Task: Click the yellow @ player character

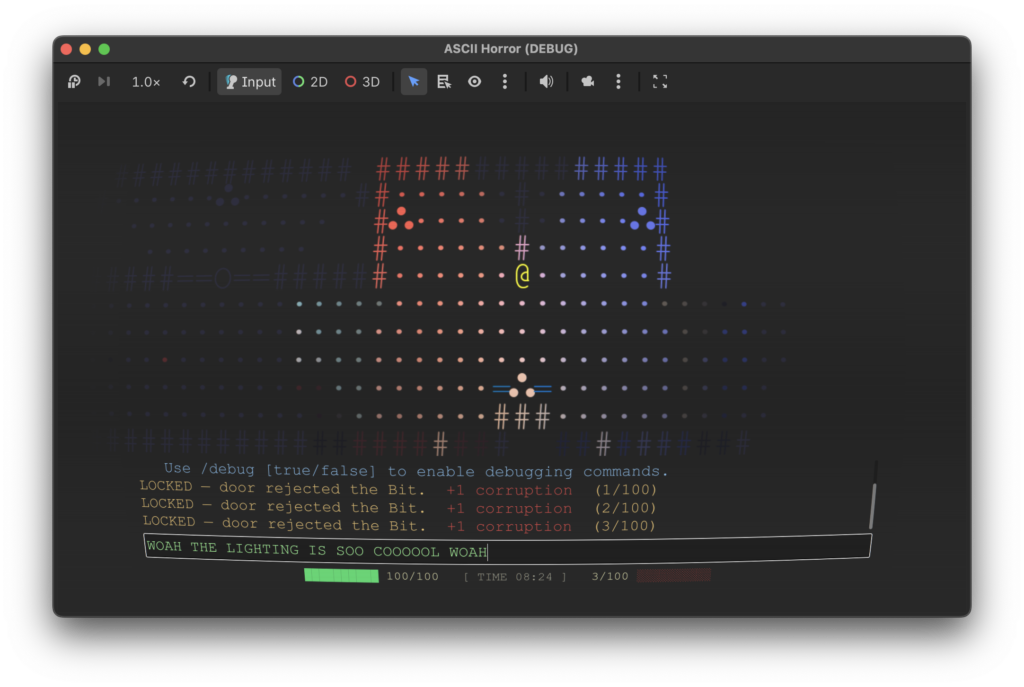Action: 522,276
